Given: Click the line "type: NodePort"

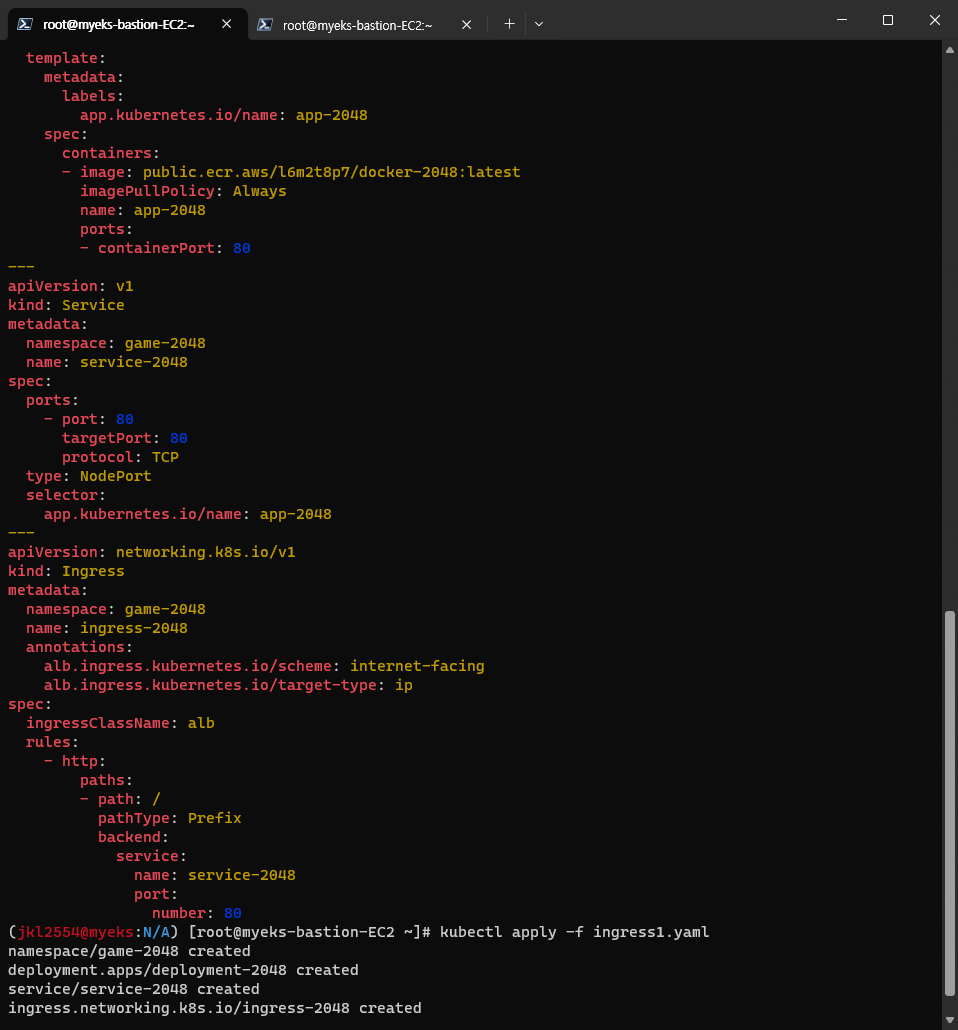Looking at the screenshot, I should click(89, 476).
